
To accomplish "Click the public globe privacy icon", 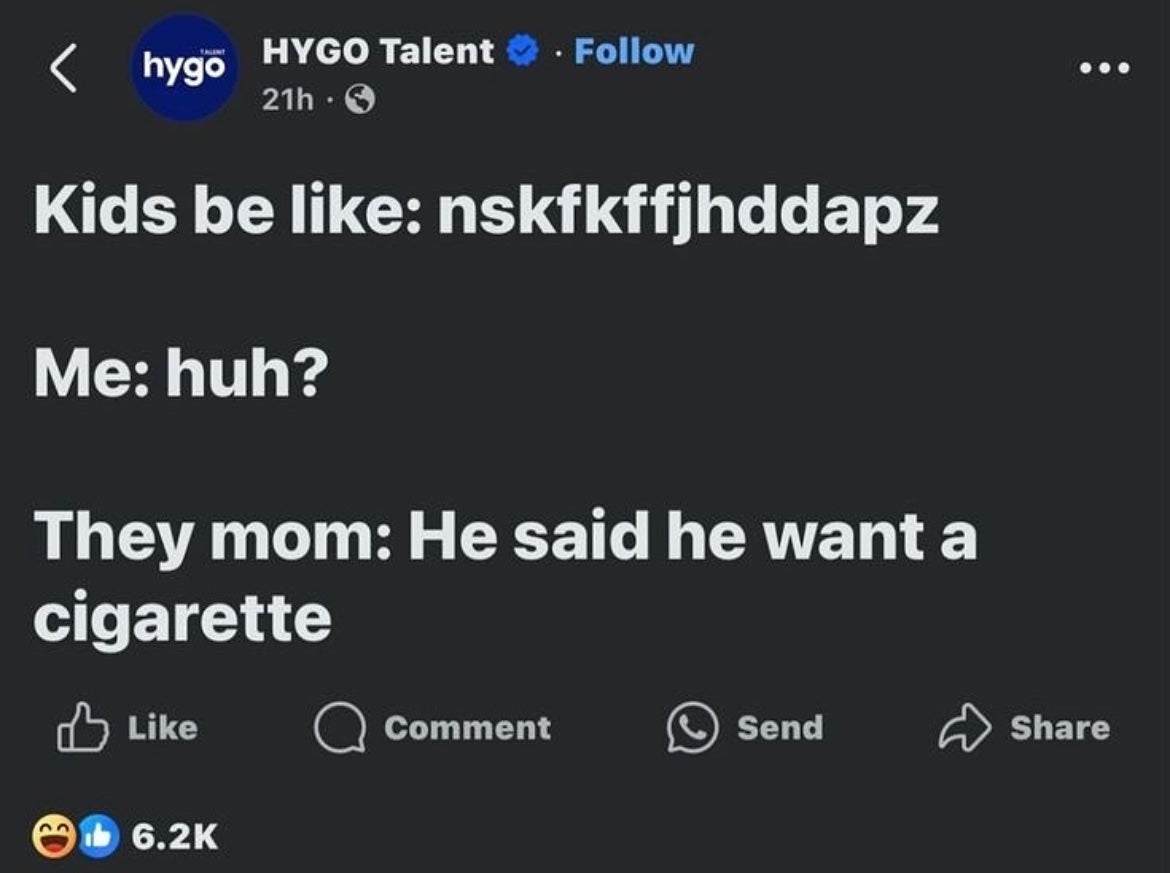I will point(360,99).
